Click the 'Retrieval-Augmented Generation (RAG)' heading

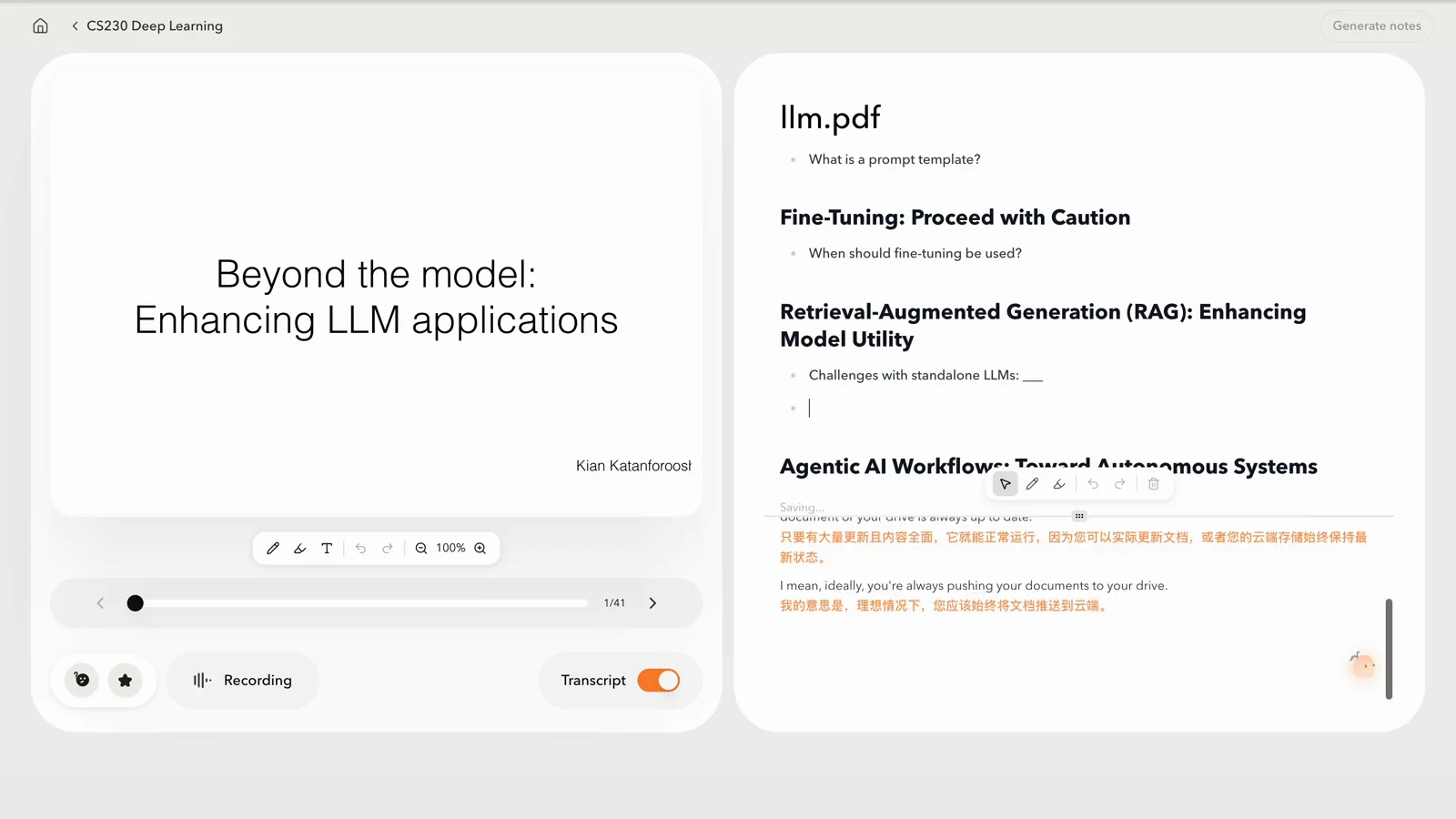click(1043, 325)
